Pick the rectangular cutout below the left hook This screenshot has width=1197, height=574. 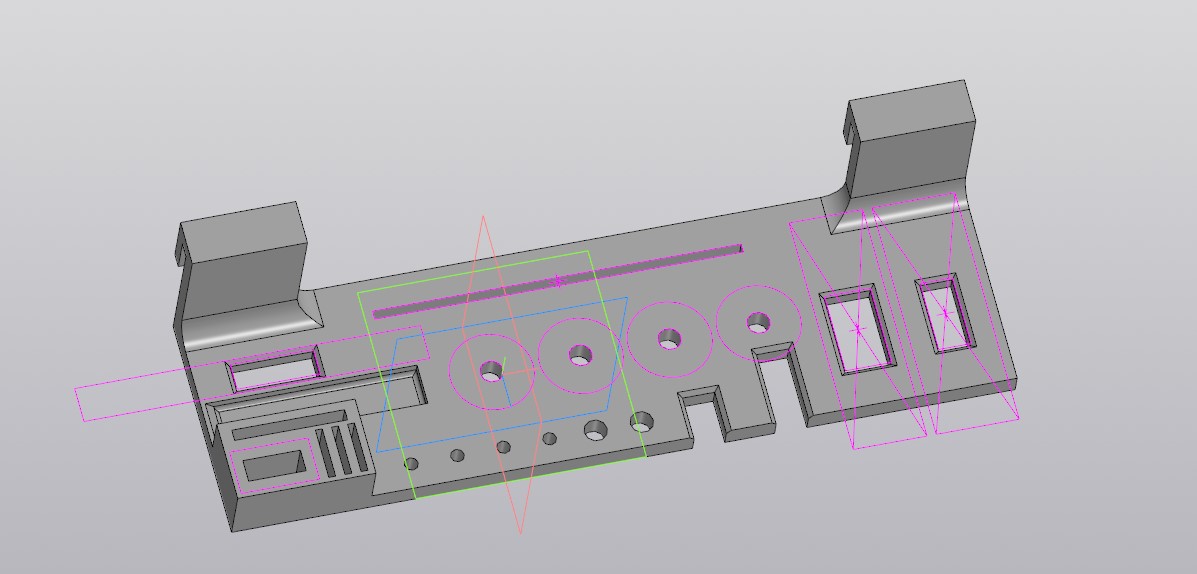click(x=275, y=372)
